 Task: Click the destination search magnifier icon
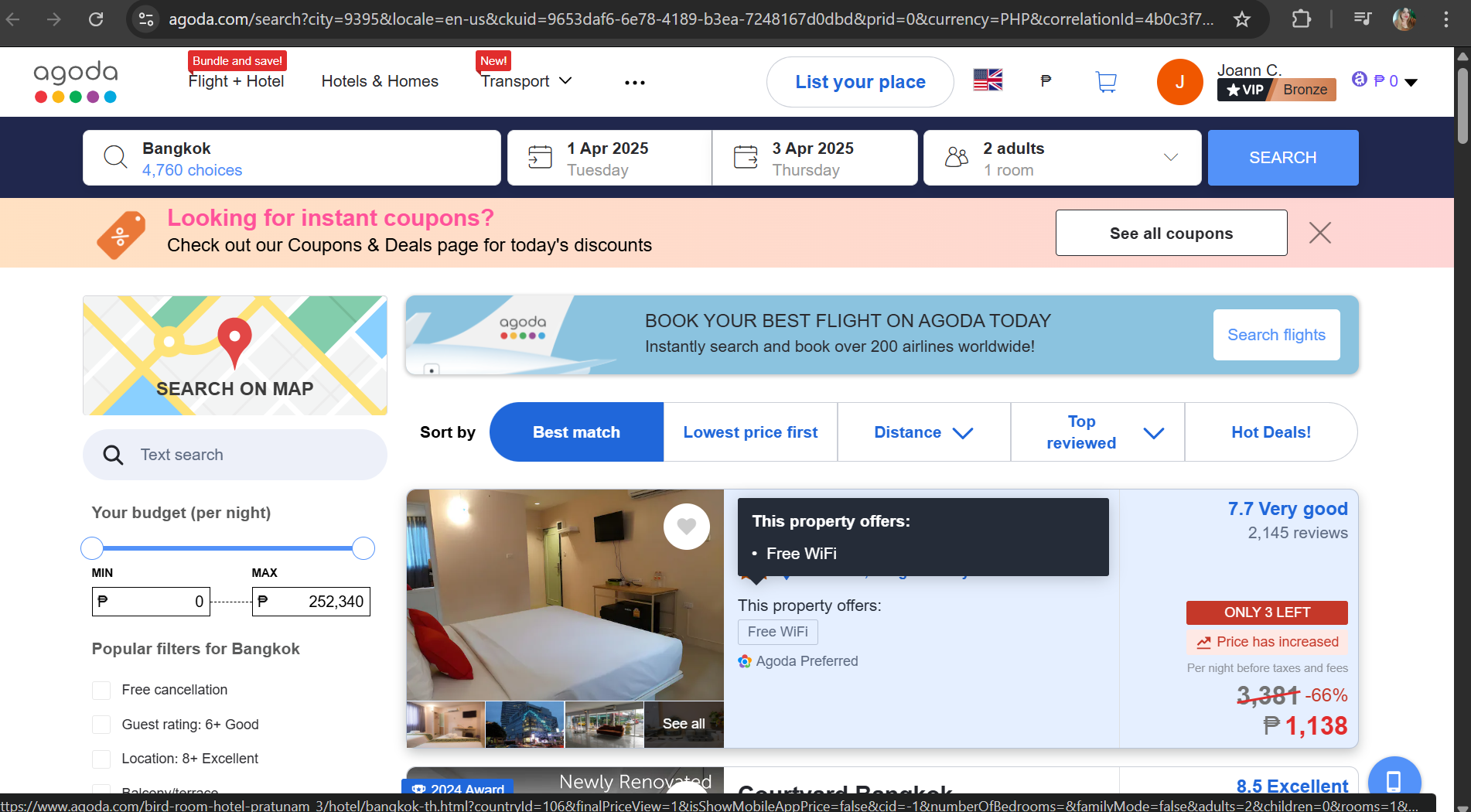point(115,157)
